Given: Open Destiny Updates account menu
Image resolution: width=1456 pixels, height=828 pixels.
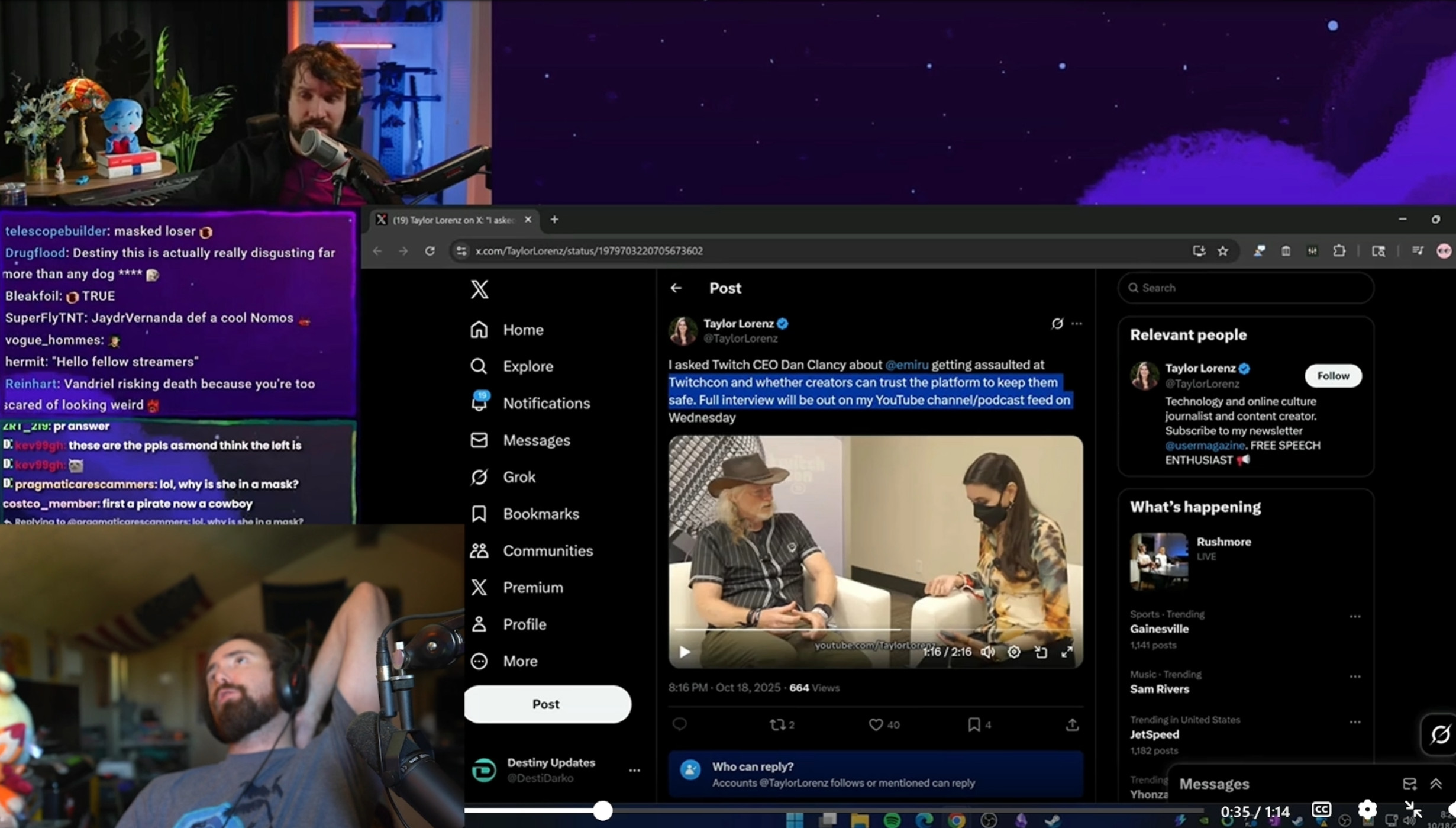Looking at the screenshot, I should (x=634, y=770).
